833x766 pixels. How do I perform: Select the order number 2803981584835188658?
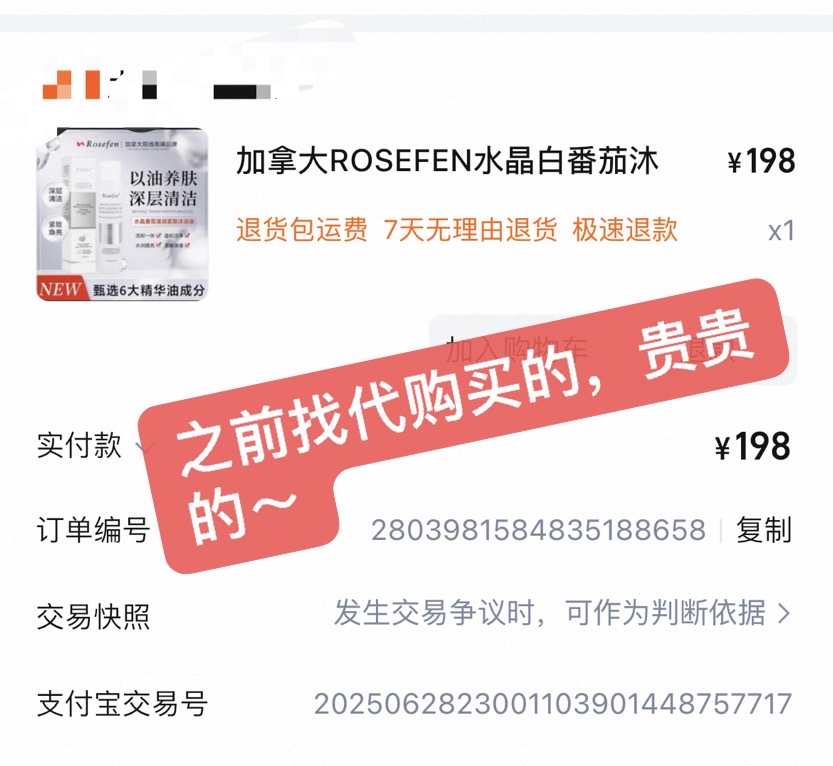(538, 530)
